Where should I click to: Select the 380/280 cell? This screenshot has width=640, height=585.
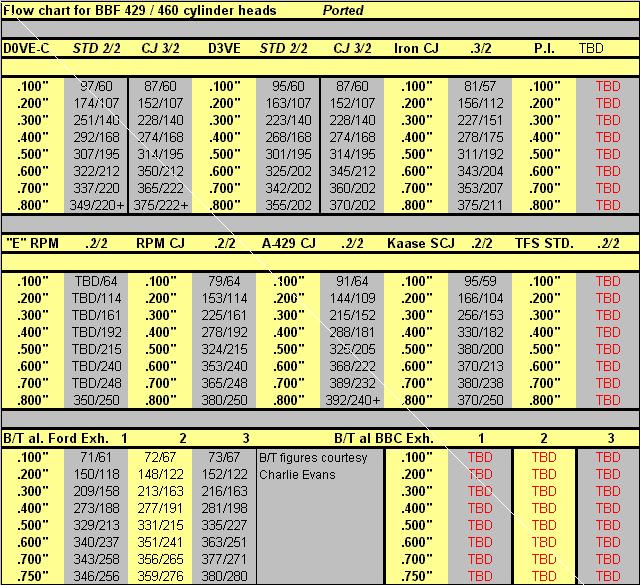tap(224, 577)
